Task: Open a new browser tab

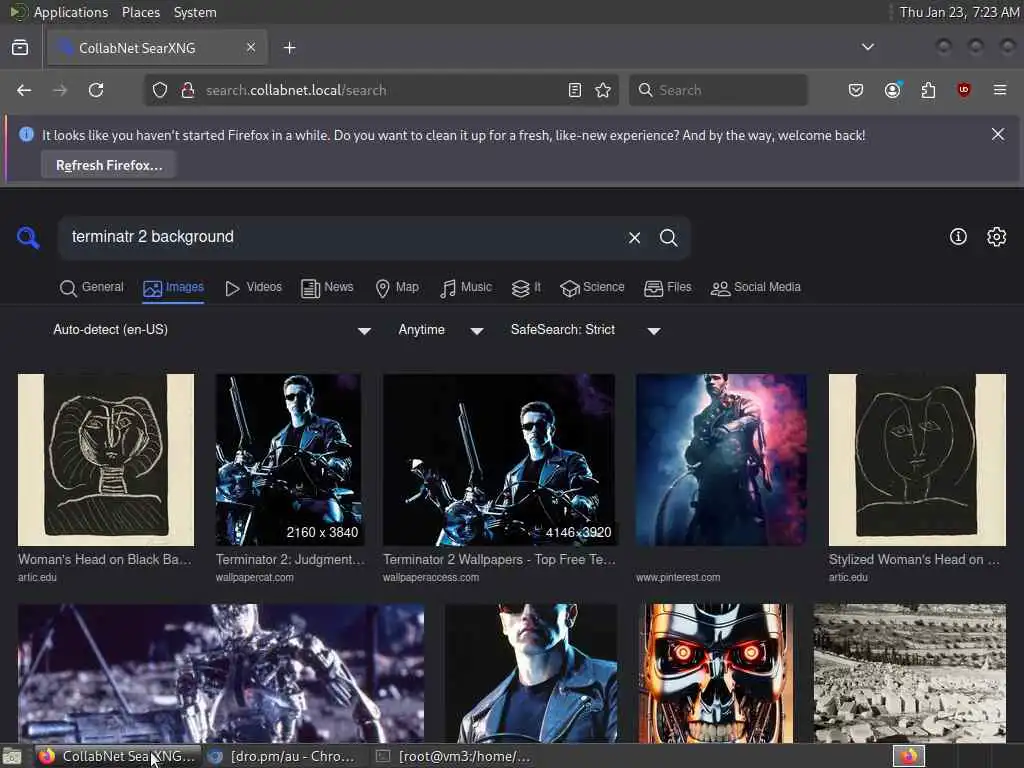Action: pos(290,48)
